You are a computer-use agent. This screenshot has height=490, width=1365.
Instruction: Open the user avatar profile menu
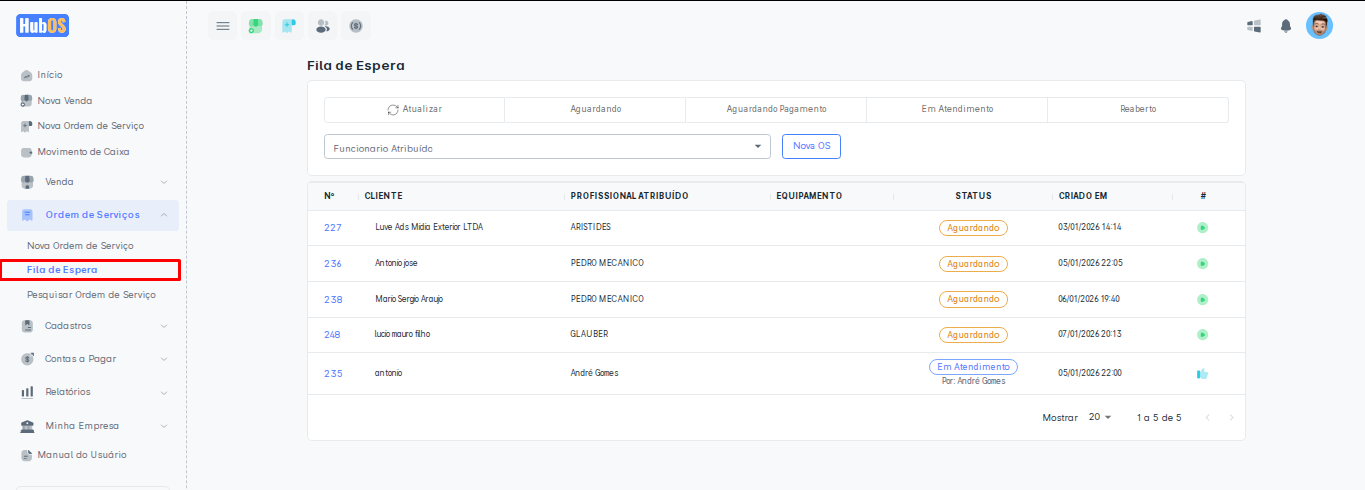click(x=1319, y=26)
